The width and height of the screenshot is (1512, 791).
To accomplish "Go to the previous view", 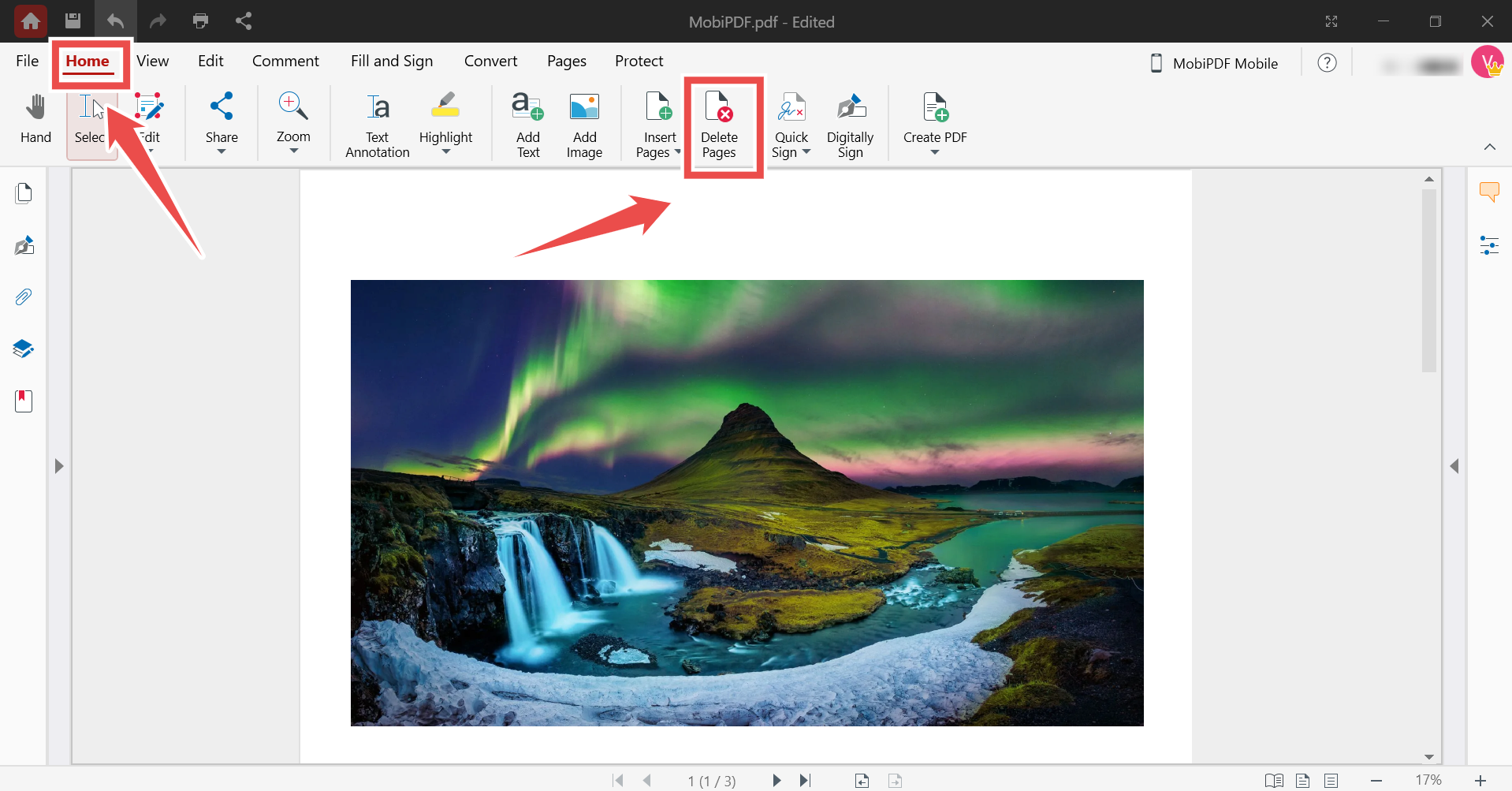I will click(862, 780).
